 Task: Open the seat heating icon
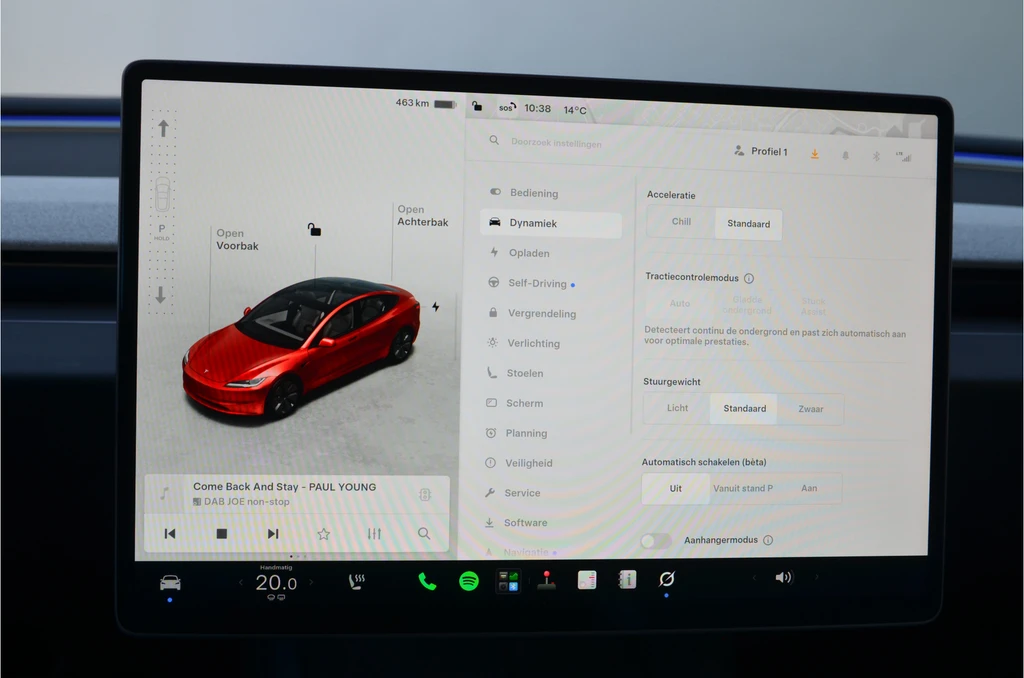pyautogui.click(x=357, y=581)
